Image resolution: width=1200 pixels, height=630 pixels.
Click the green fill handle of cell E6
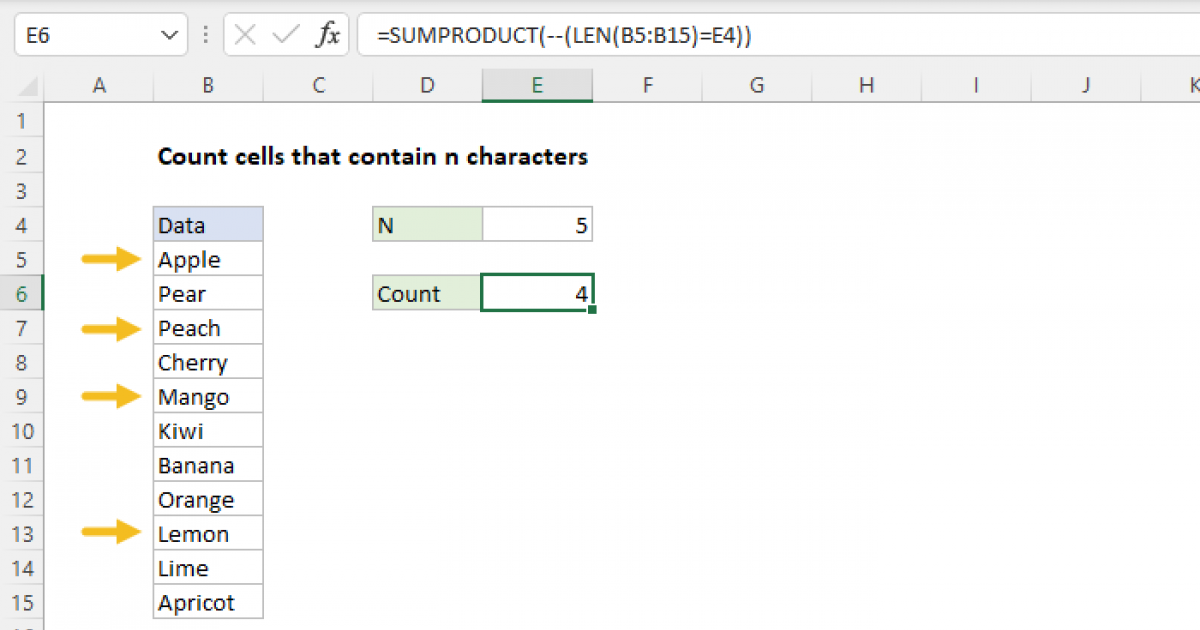click(592, 311)
